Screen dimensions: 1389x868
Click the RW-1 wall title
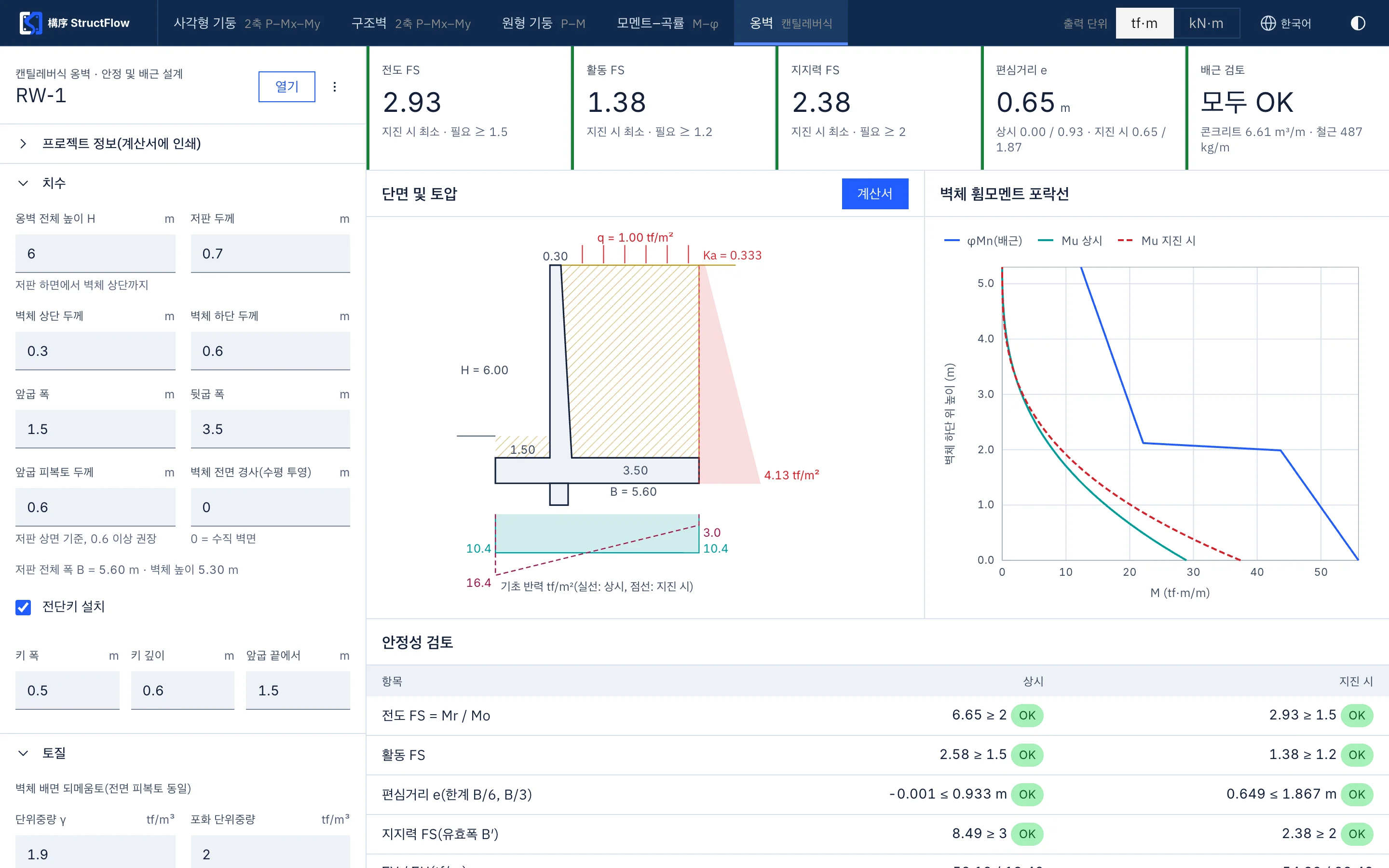pos(41,96)
